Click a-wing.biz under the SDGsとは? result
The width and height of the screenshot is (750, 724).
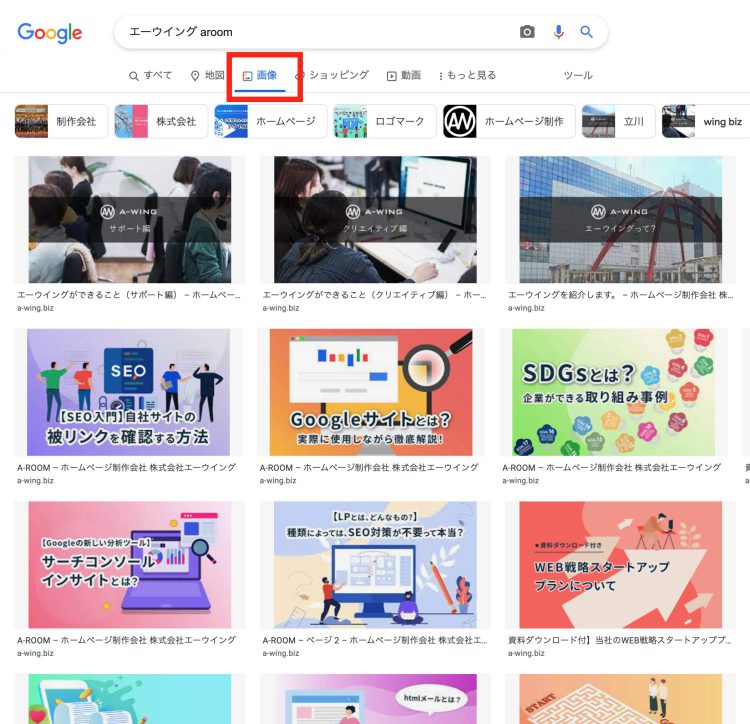point(520,481)
